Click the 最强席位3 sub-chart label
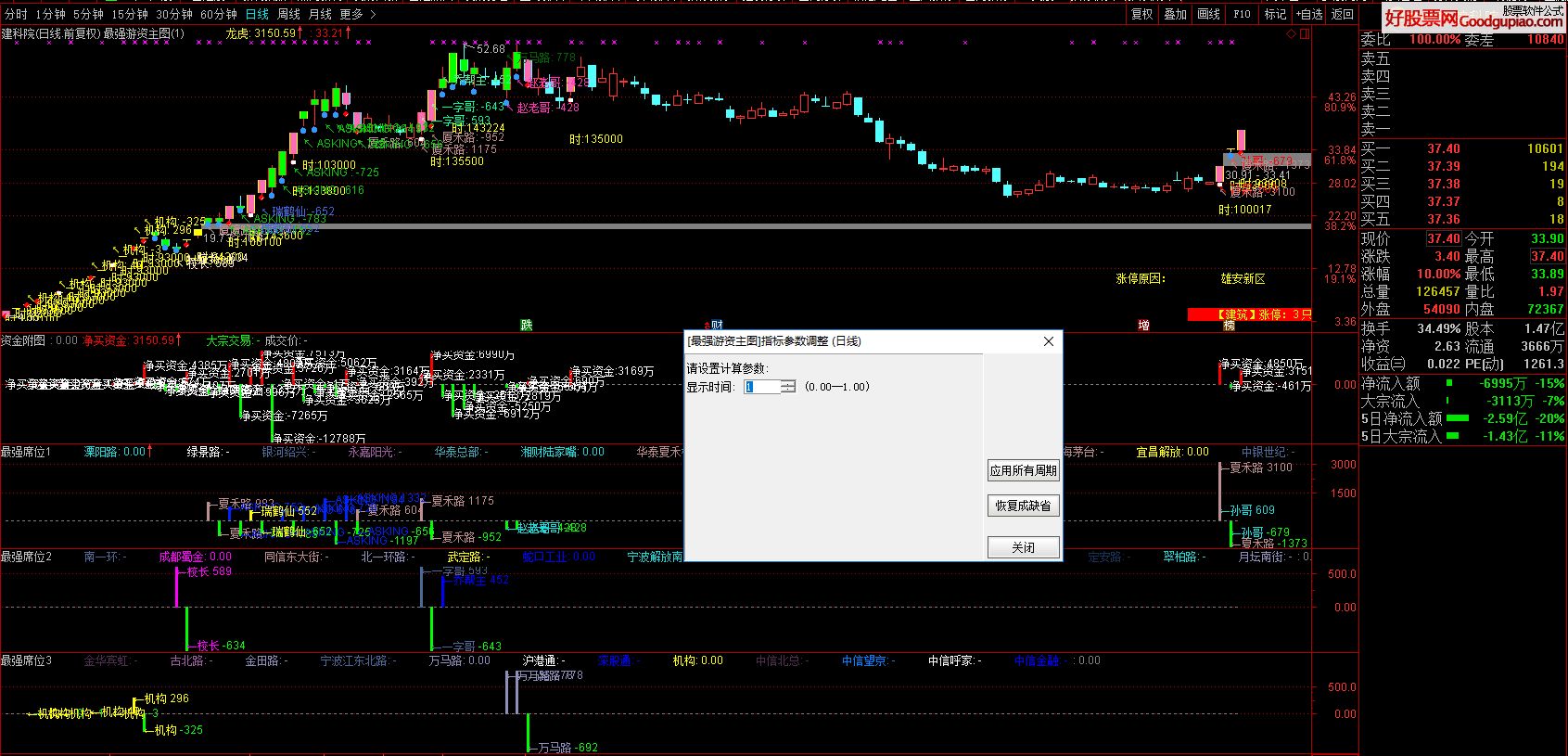Image resolution: width=1568 pixels, height=756 pixels. [x=26, y=660]
